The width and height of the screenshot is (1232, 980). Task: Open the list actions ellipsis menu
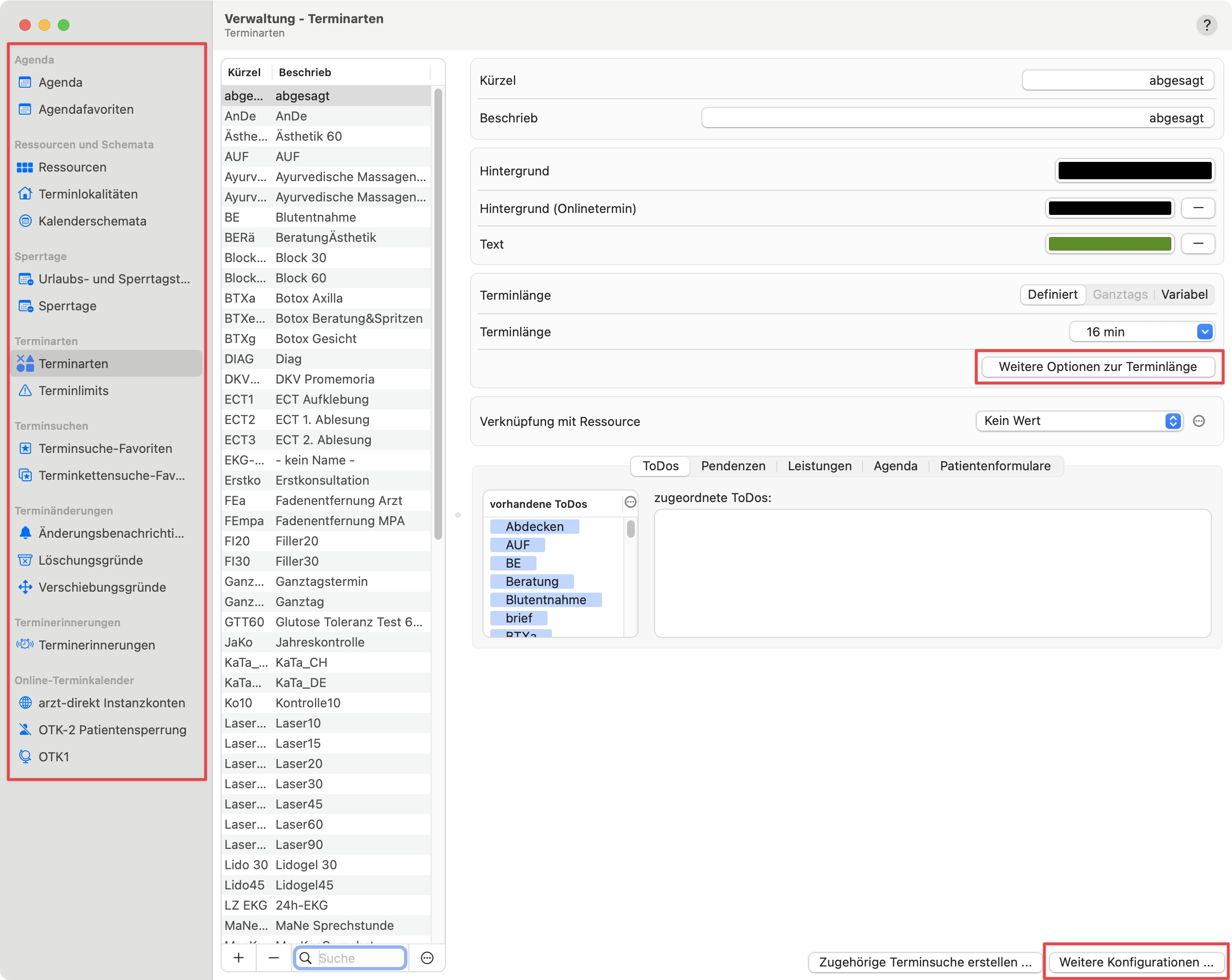pos(427,958)
